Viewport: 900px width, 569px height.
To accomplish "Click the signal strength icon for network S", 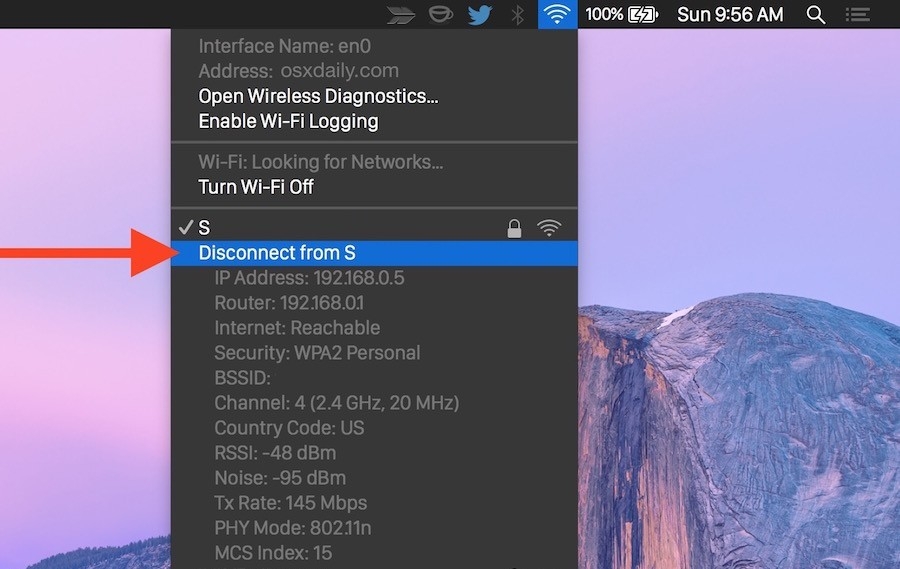I will (549, 228).
